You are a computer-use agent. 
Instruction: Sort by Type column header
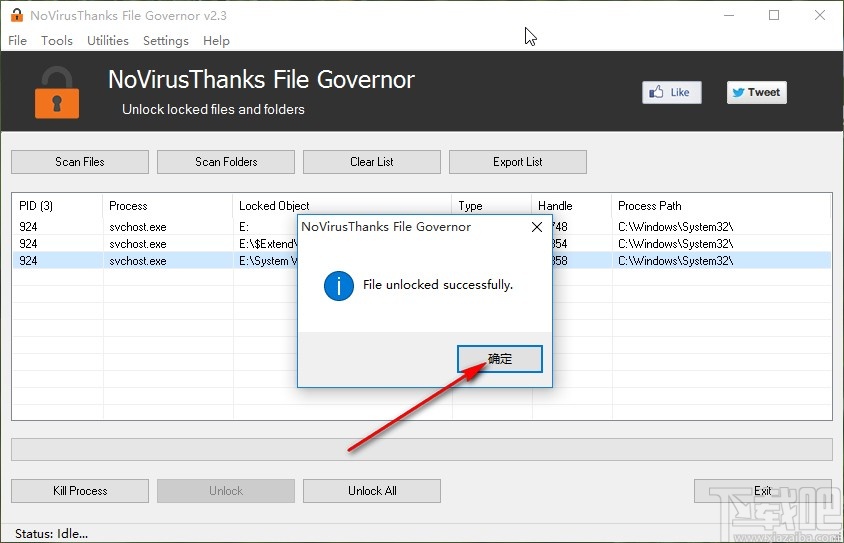[491, 206]
